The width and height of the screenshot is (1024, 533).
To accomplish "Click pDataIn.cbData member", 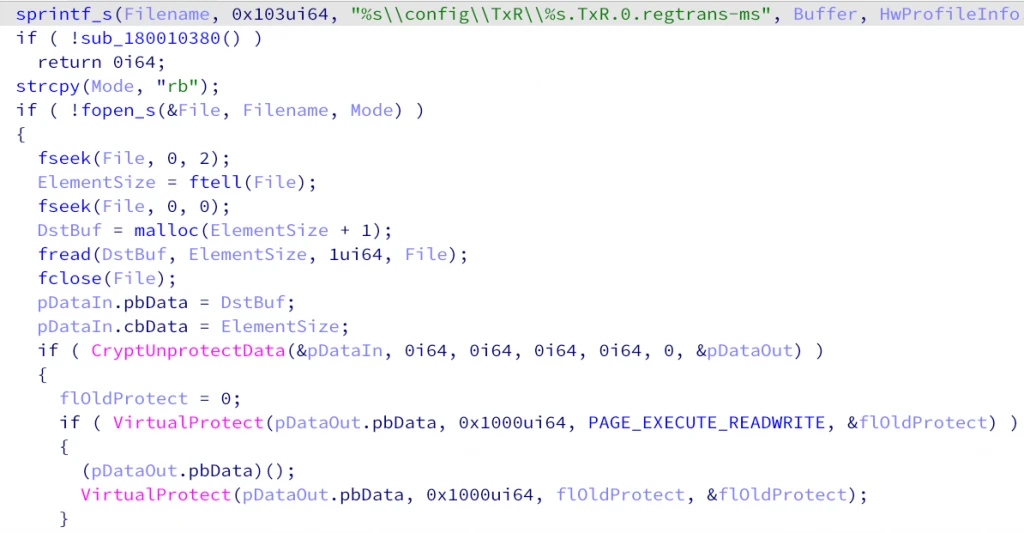I will [x=112, y=327].
